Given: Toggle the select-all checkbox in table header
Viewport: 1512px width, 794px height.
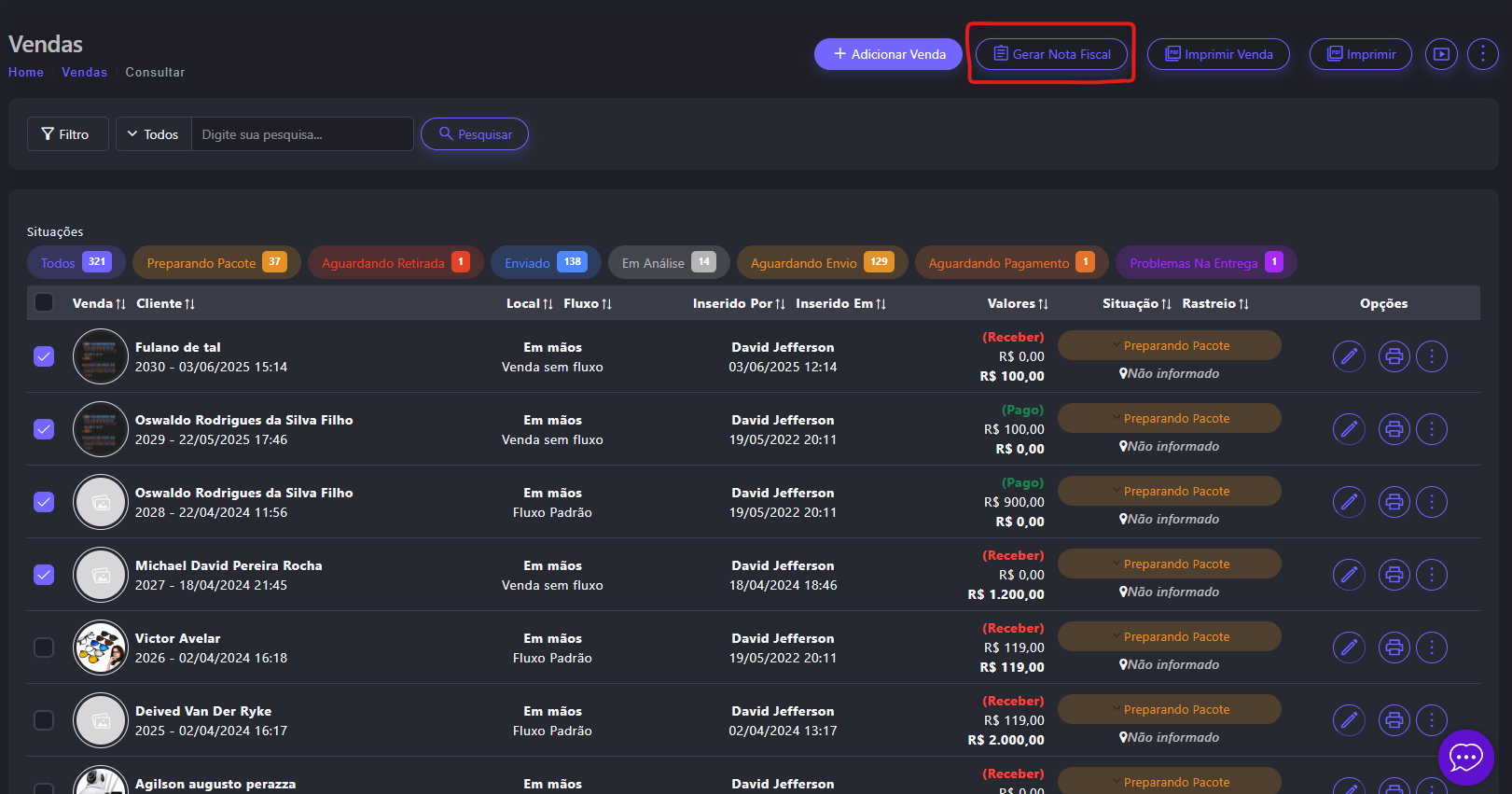Looking at the screenshot, I should tap(44, 302).
